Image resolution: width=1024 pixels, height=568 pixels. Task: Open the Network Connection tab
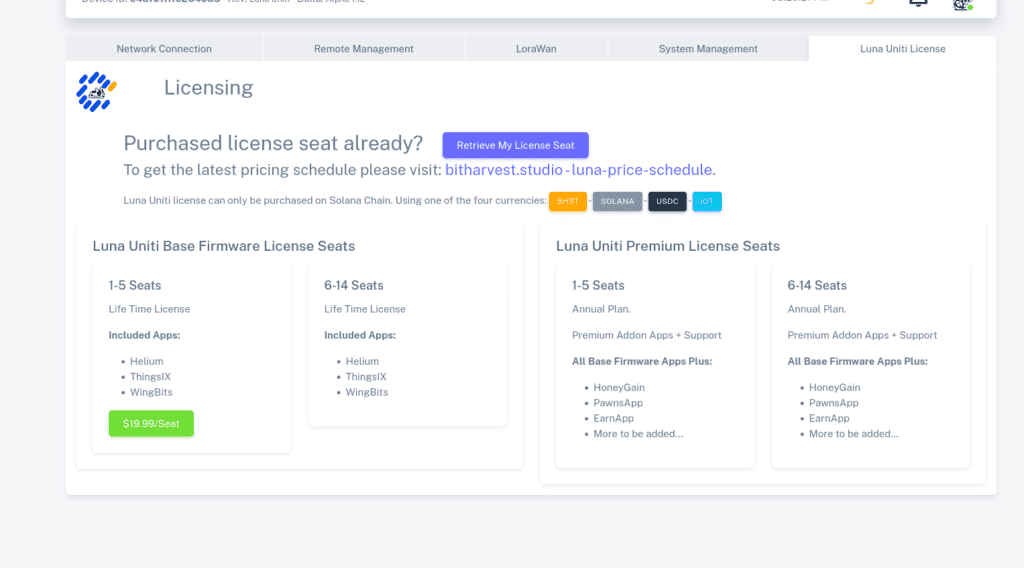[x=164, y=48]
